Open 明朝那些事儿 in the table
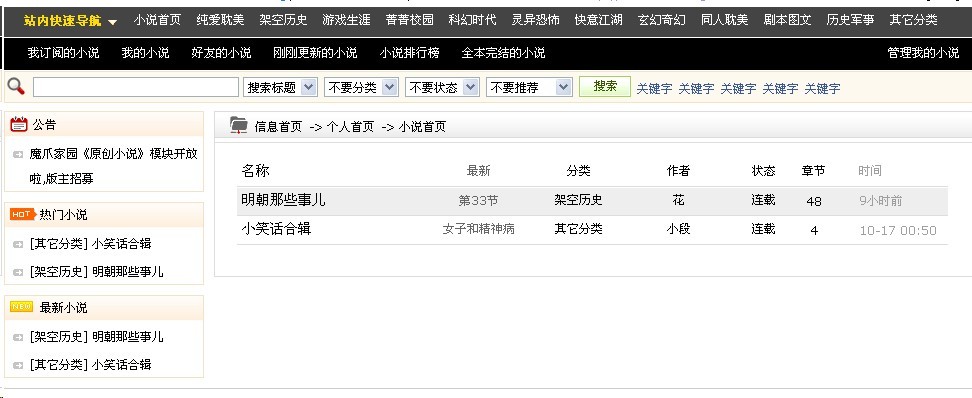The height and width of the screenshot is (398, 972). coord(283,200)
